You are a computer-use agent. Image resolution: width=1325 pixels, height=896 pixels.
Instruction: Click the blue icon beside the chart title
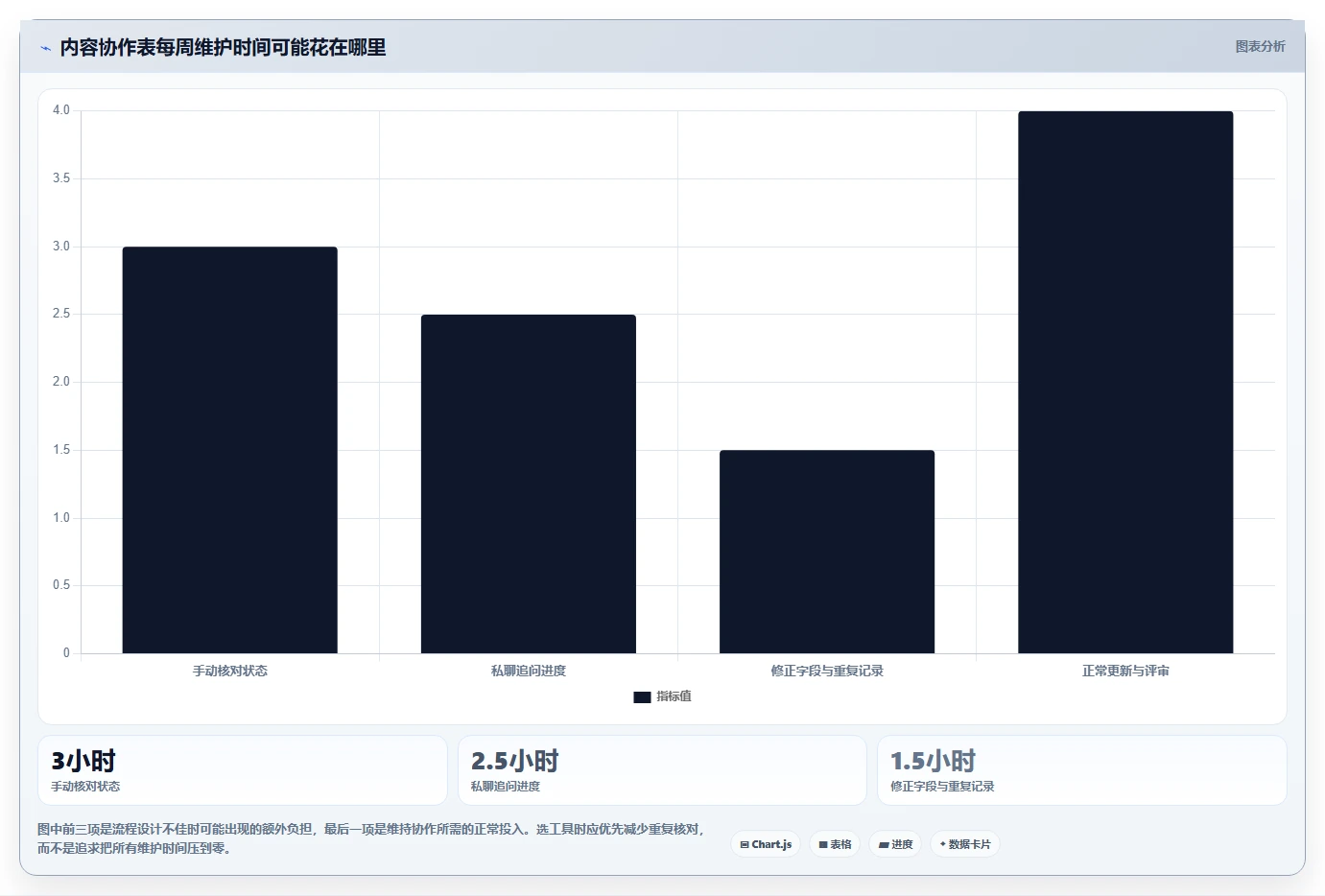(x=45, y=48)
